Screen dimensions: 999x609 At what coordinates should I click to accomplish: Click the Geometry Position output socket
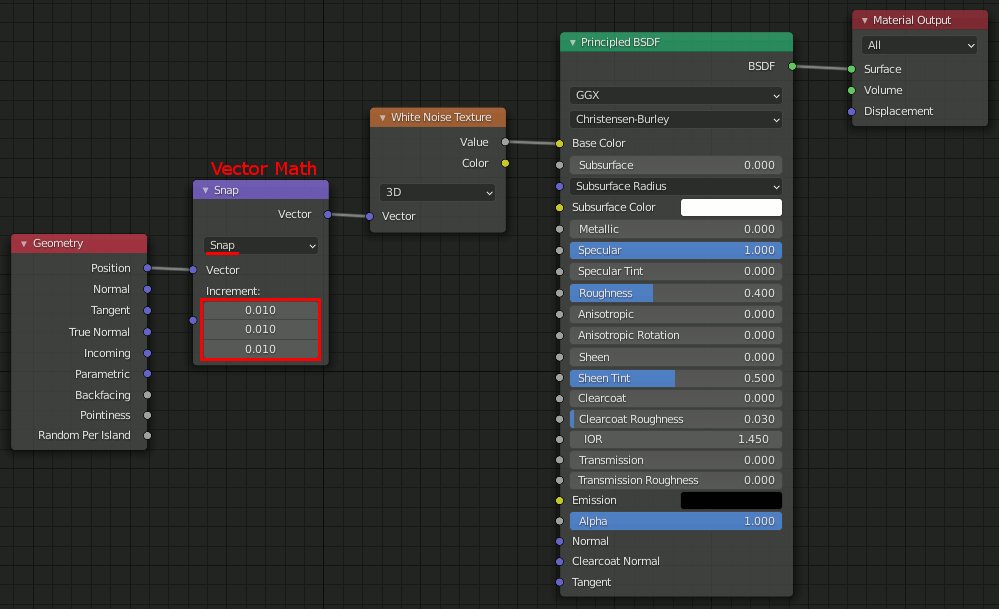[147, 268]
